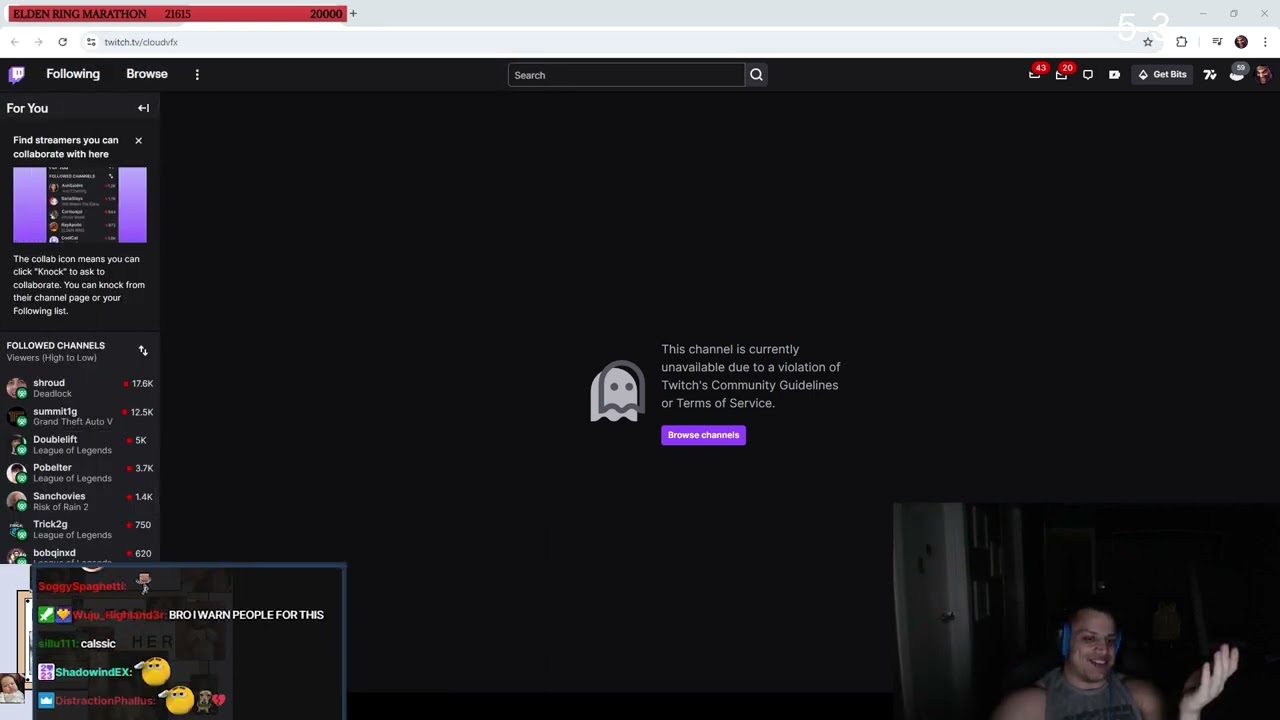Viewport: 1280px width, 720px height.
Task: Click Doublelift's avatar in followed channels
Action: (16, 444)
